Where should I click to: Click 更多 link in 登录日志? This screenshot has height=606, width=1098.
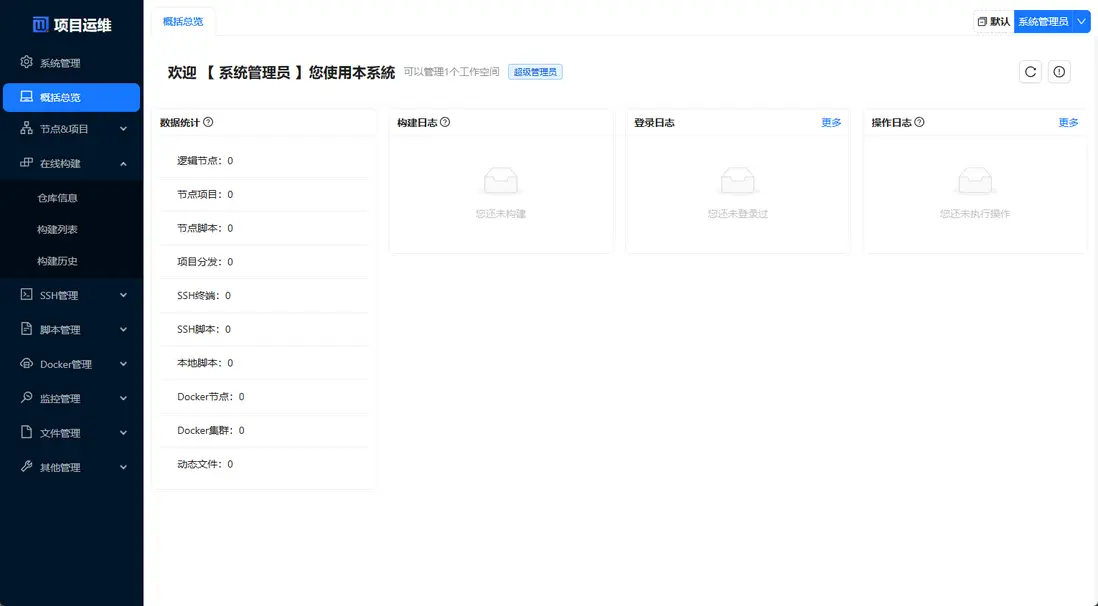point(831,123)
